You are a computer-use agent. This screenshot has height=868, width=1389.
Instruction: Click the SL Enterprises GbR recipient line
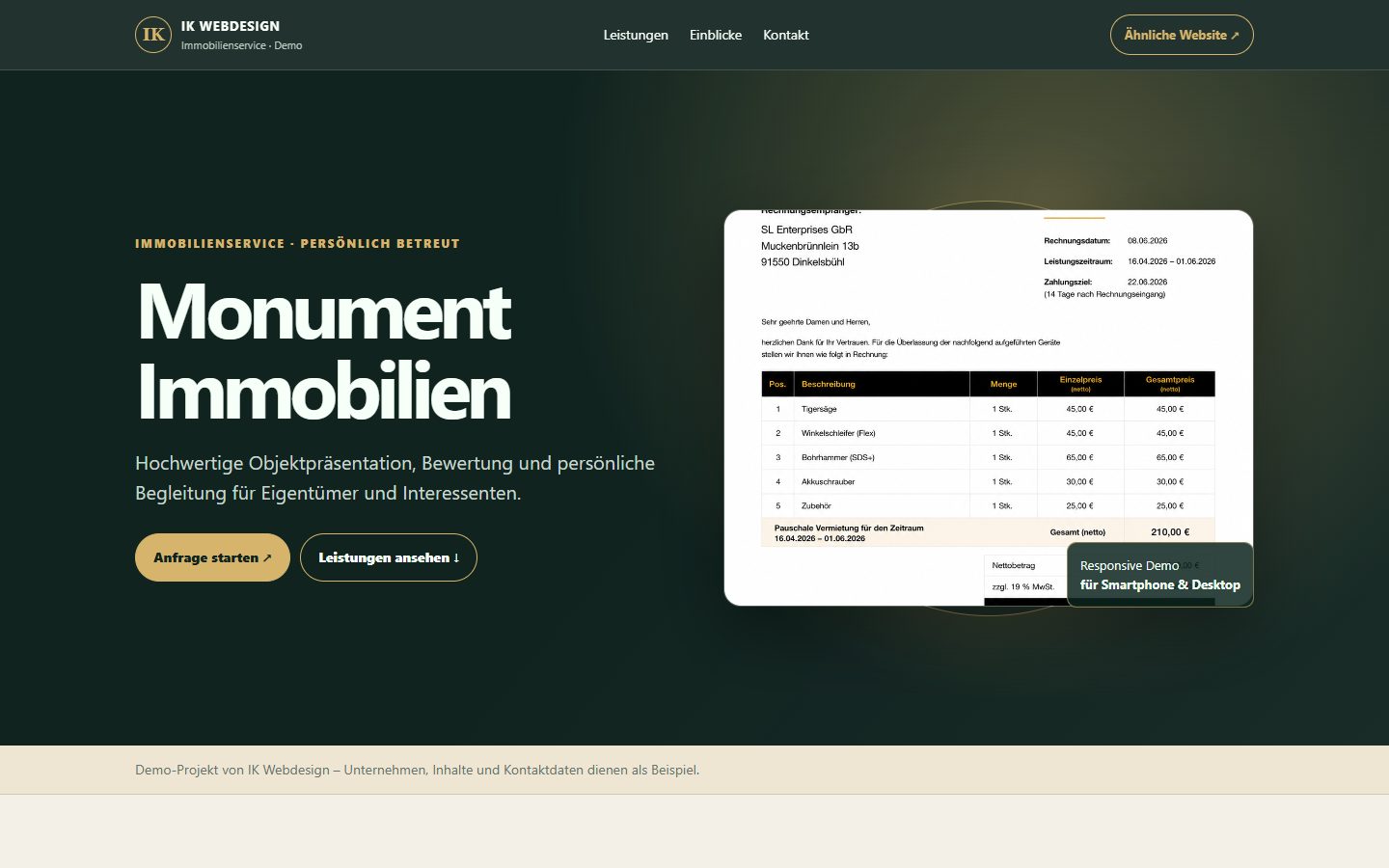806,230
